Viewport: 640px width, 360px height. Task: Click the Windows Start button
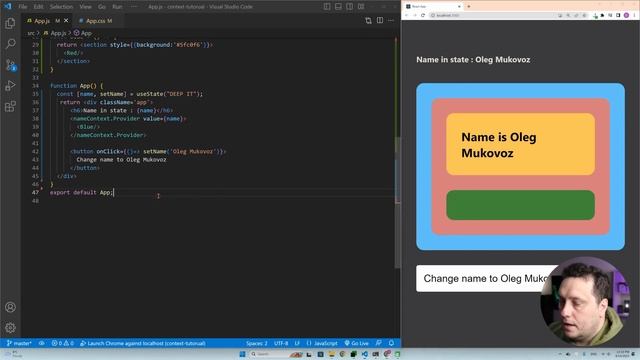pyautogui.click(x=242, y=354)
